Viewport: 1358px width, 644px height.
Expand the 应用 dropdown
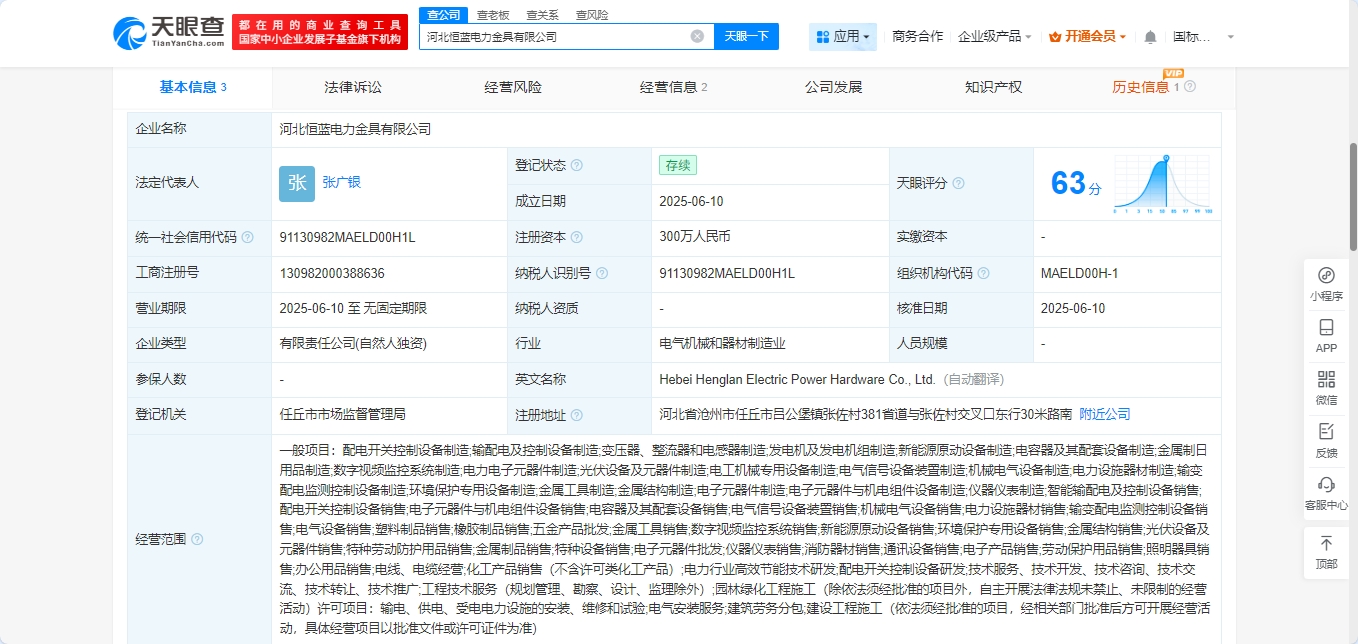tap(843, 37)
